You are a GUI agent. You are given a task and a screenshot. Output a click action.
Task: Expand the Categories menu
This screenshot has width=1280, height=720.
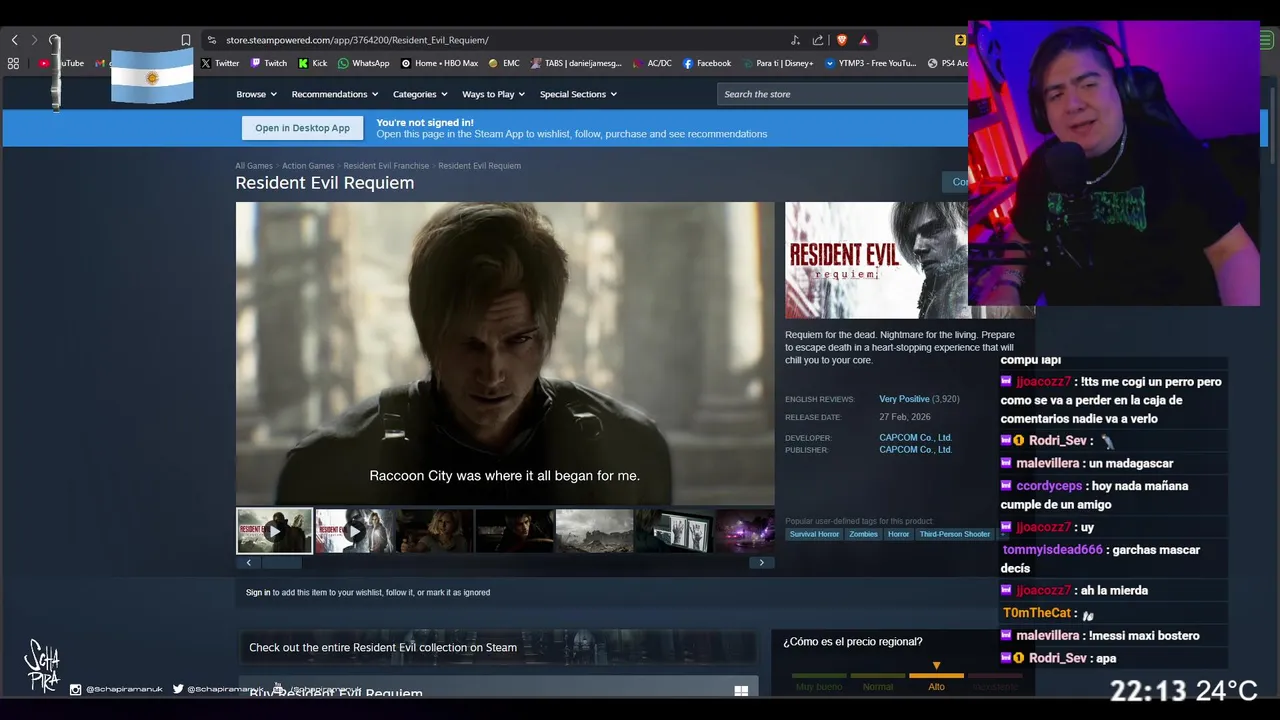pos(420,94)
